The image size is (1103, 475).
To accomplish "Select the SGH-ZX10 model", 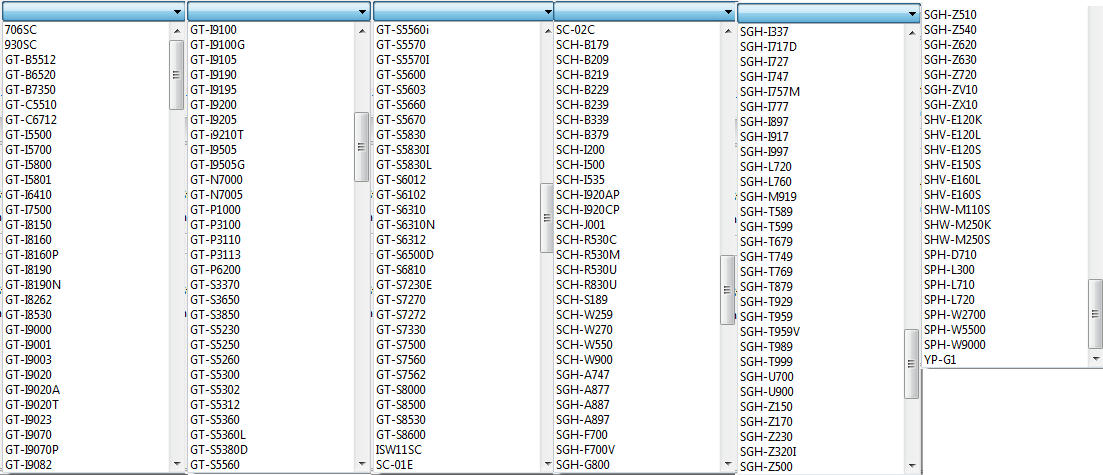I will (x=950, y=104).
